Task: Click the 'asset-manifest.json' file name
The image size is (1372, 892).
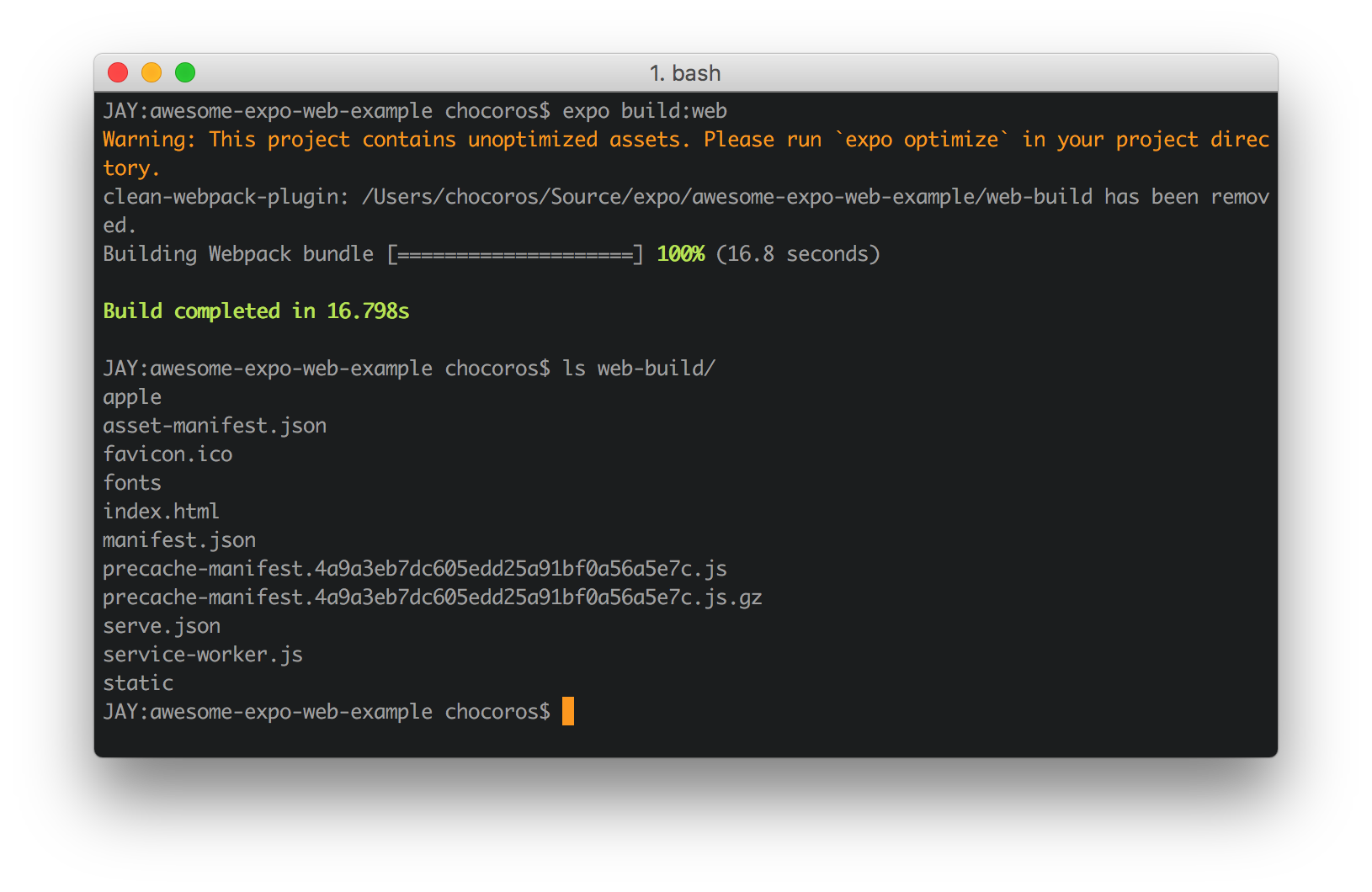Action: [215, 426]
